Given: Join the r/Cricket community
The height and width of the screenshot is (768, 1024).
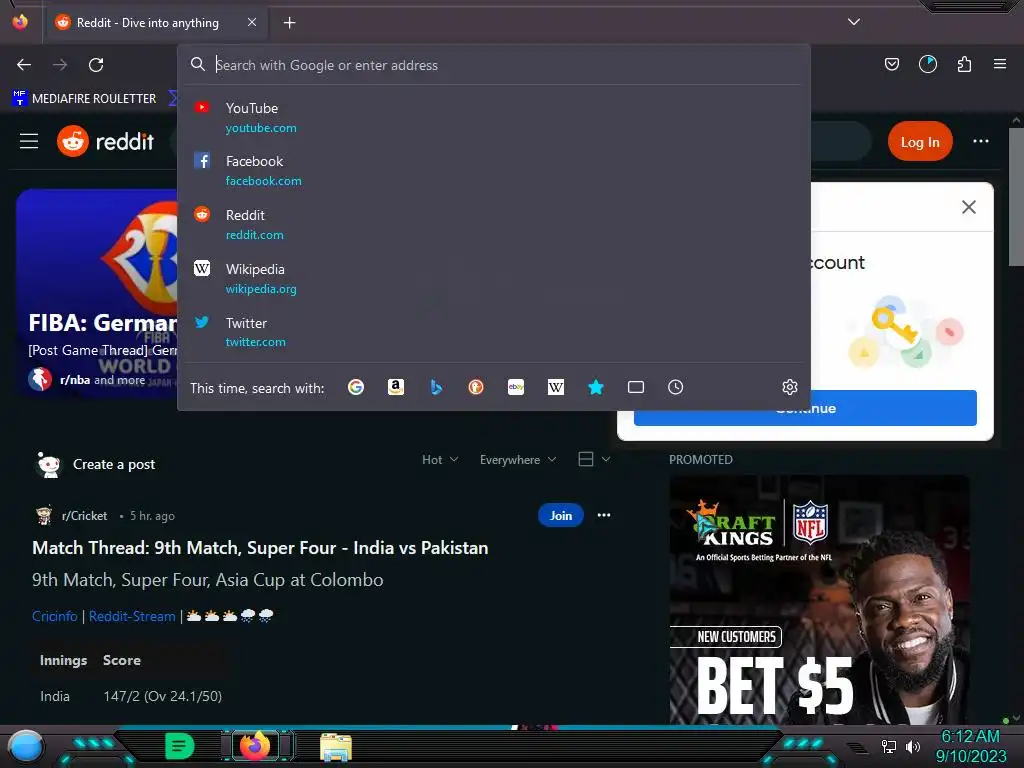Looking at the screenshot, I should tap(560, 515).
